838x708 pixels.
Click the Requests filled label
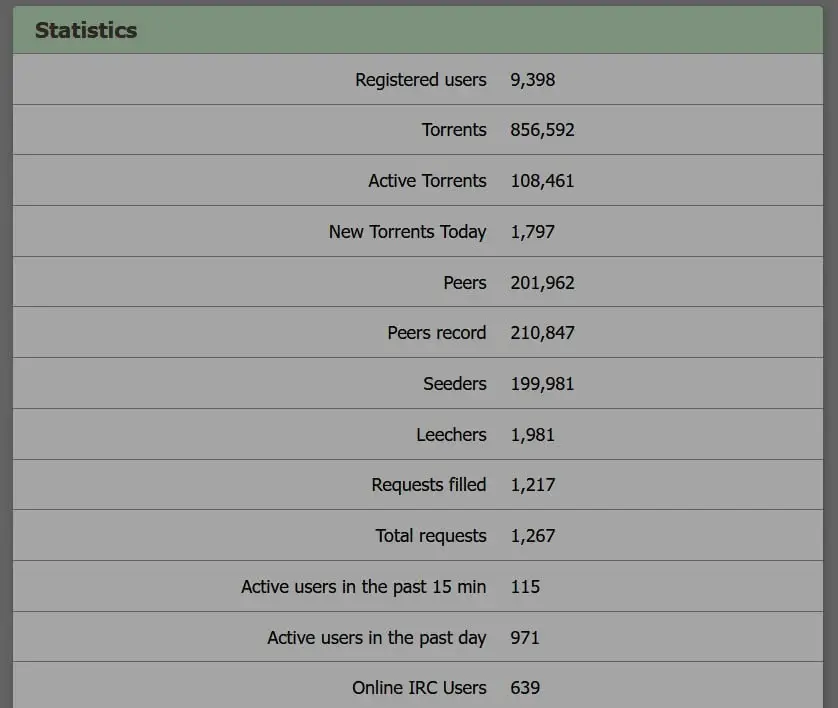428,485
